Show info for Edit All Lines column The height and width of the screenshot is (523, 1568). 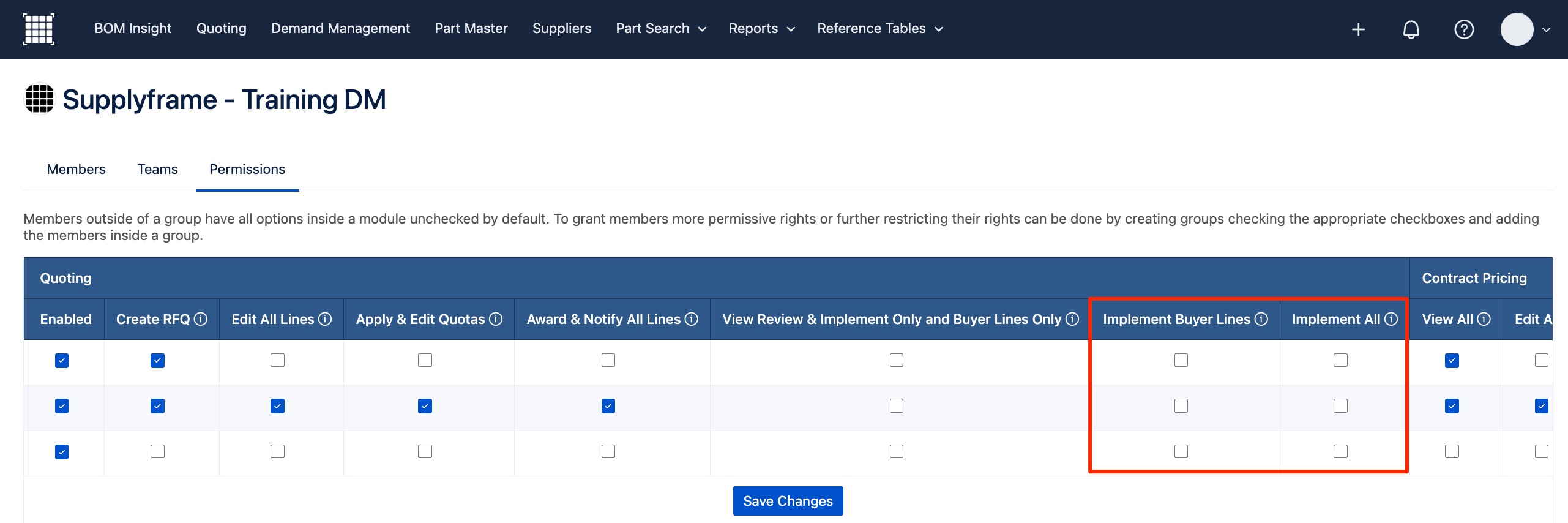[x=325, y=319]
